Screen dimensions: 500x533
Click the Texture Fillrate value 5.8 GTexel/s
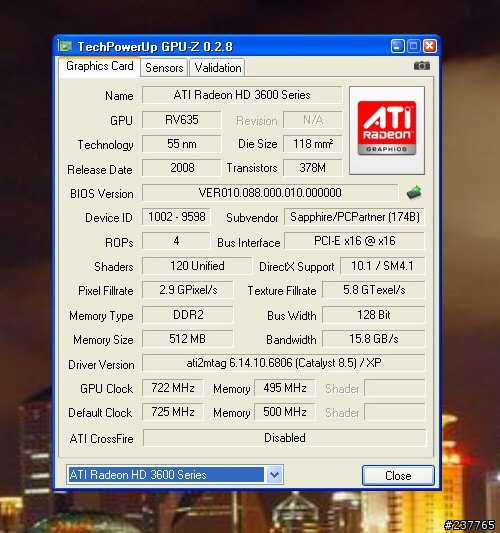374,290
